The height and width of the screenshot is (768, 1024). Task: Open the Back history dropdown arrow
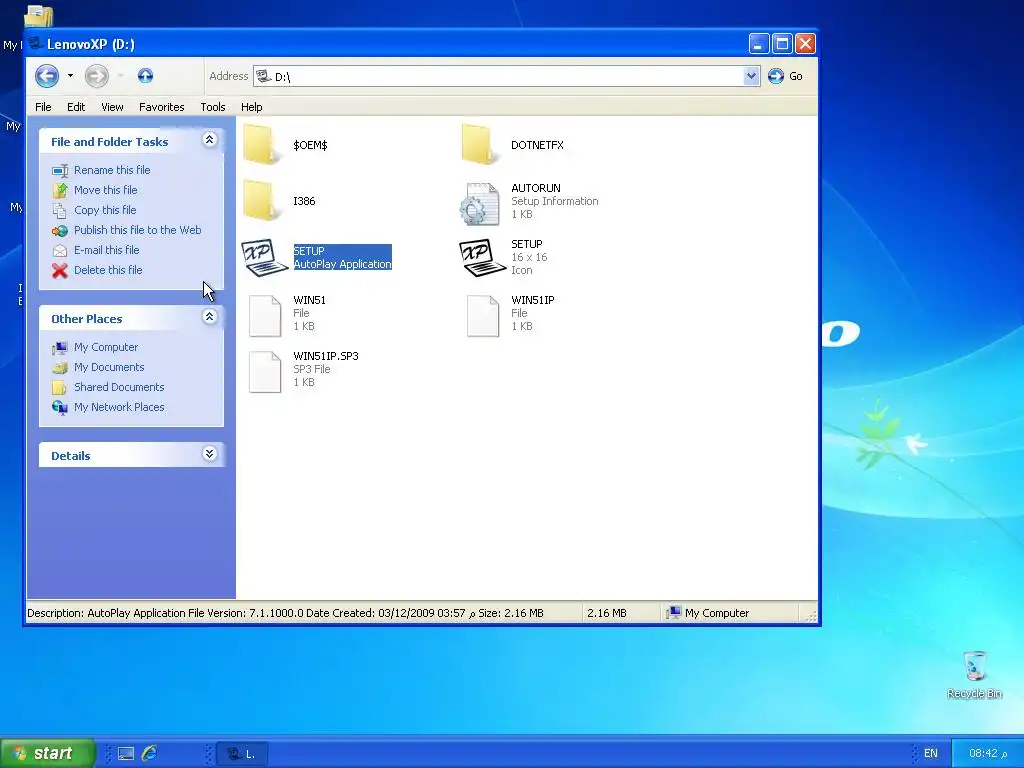70,76
